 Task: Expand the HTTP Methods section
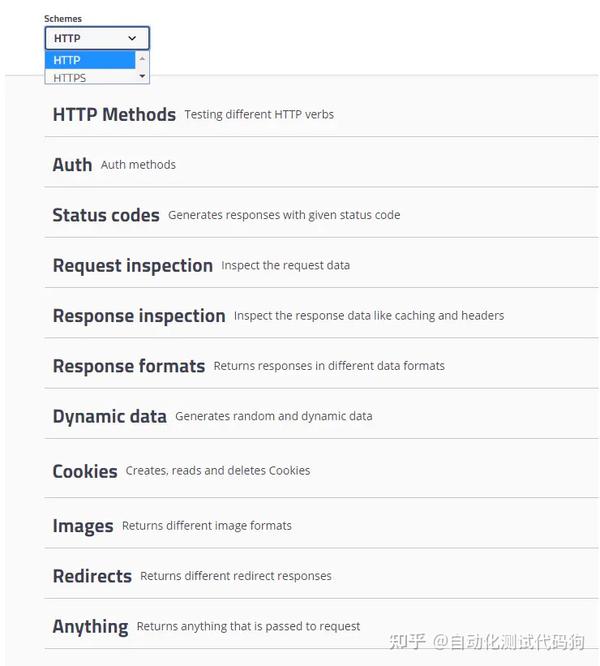[114, 115]
